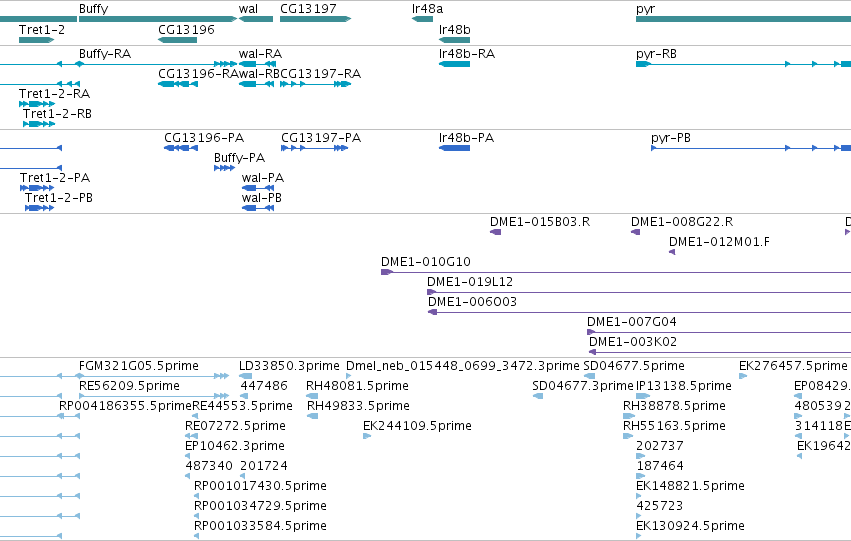This screenshot has width=851, height=541.
Task: Click the CG13197-PA protein label
Action: pos(321,138)
